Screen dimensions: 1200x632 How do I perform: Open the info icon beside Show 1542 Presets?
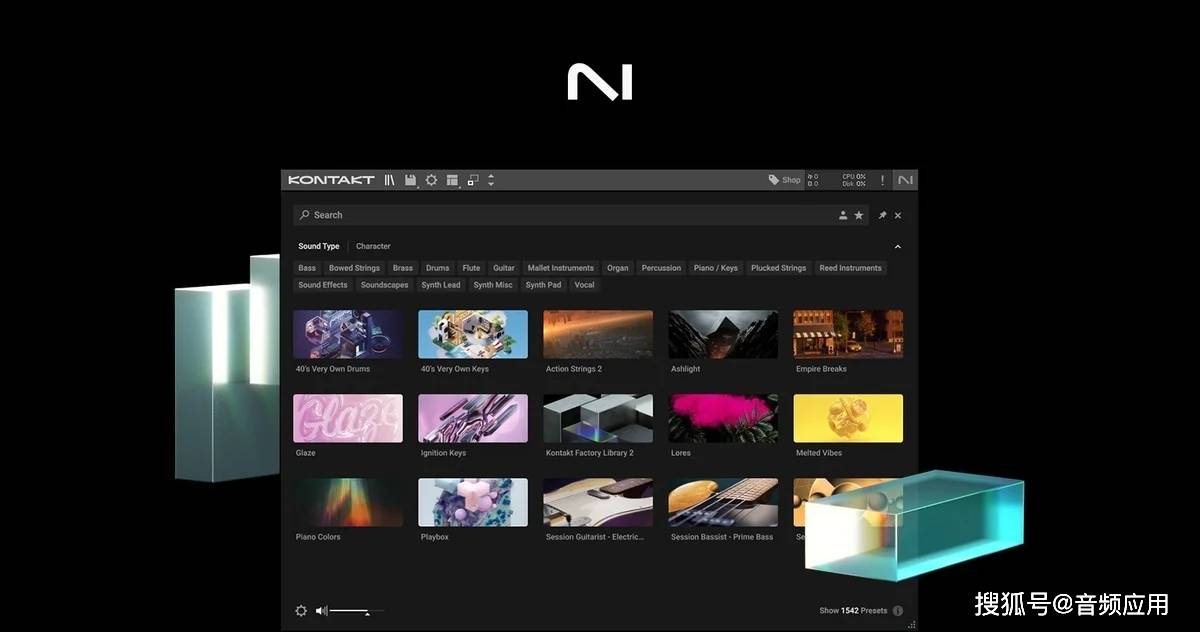click(x=898, y=610)
